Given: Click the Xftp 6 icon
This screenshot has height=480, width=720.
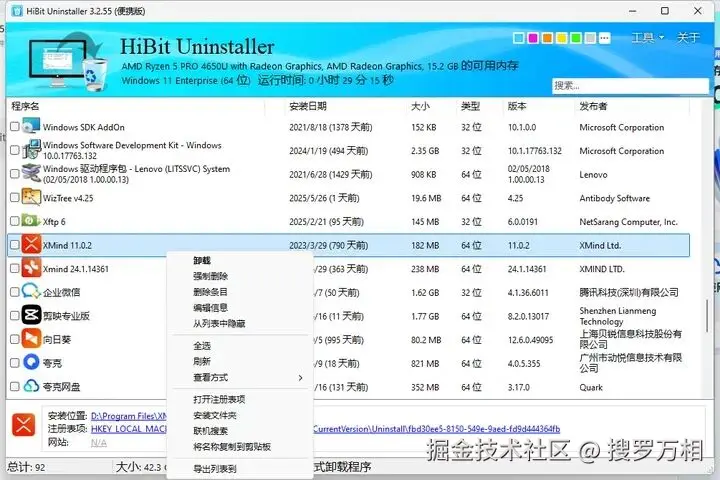Looking at the screenshot, I should pyautogui.click(x=31, y=221).
